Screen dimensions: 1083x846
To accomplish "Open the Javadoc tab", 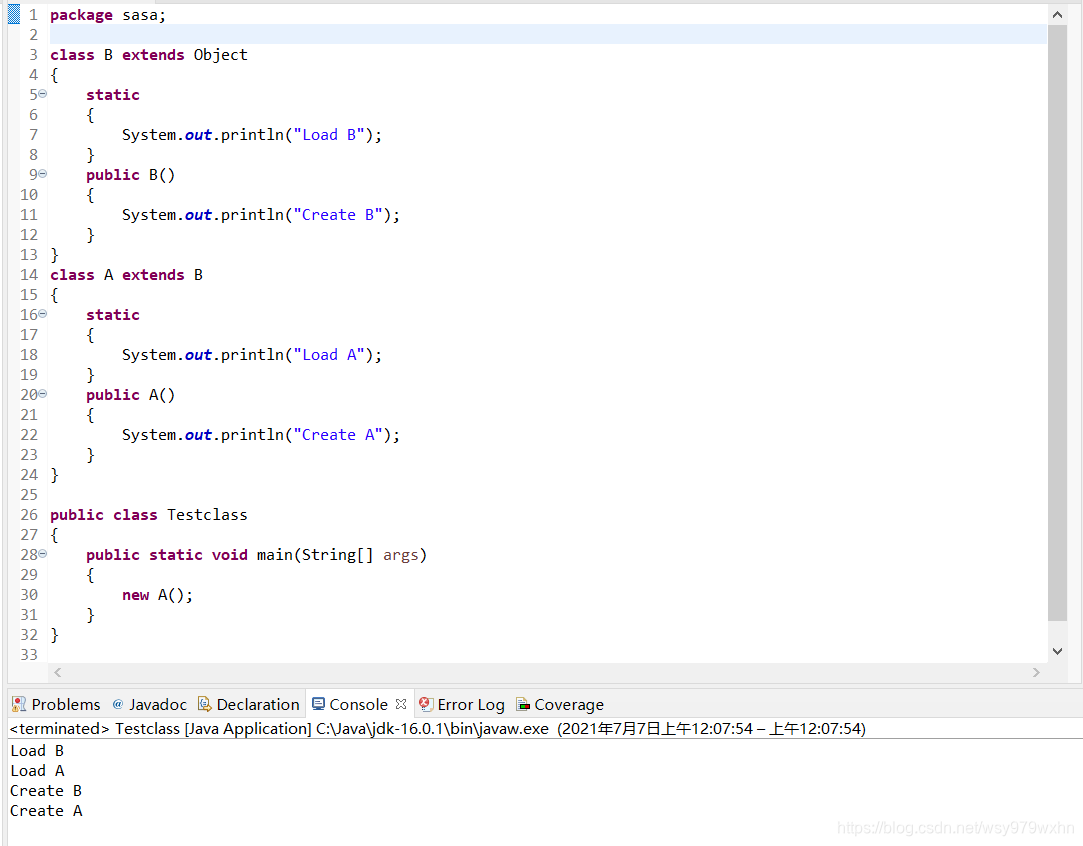I will coord(149,704).
